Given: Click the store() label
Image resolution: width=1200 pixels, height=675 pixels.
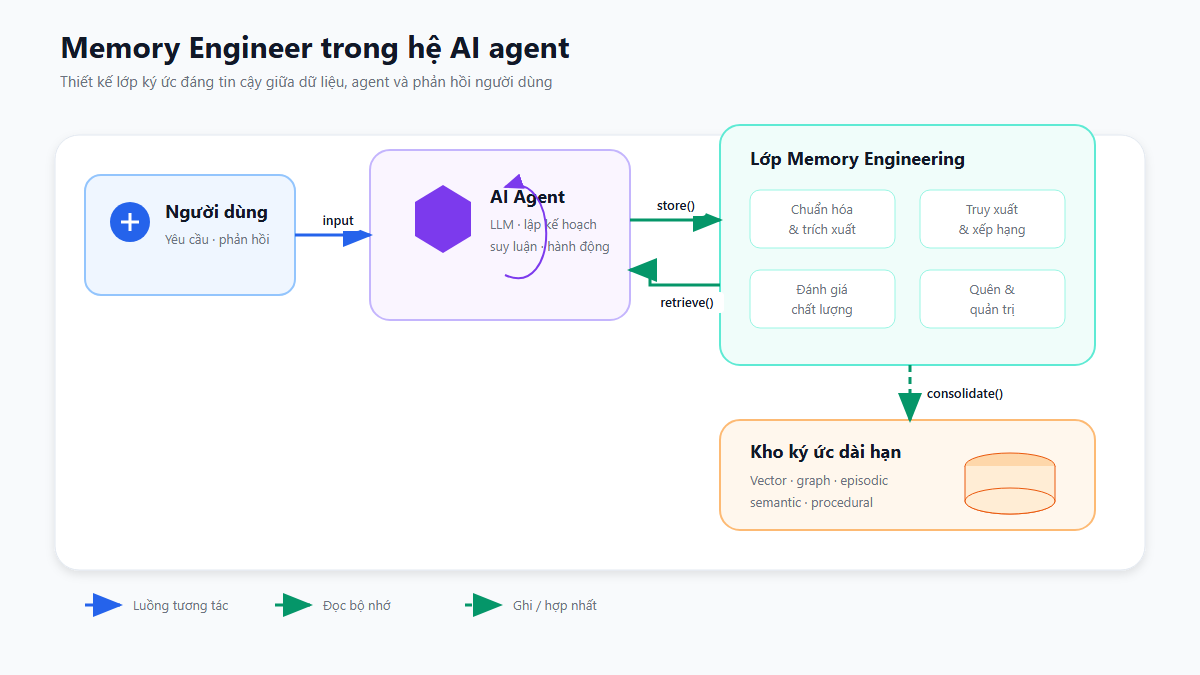Looking at the screenshot, I should coord(676,206).
